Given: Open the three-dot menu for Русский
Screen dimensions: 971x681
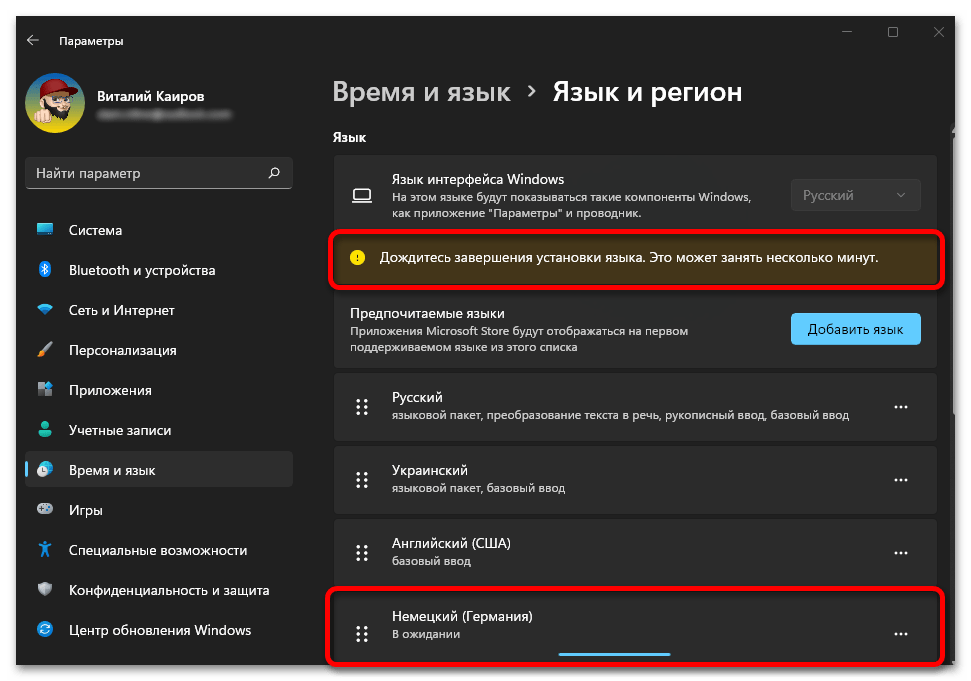Looking at the screenshot, I should (900, 407).
